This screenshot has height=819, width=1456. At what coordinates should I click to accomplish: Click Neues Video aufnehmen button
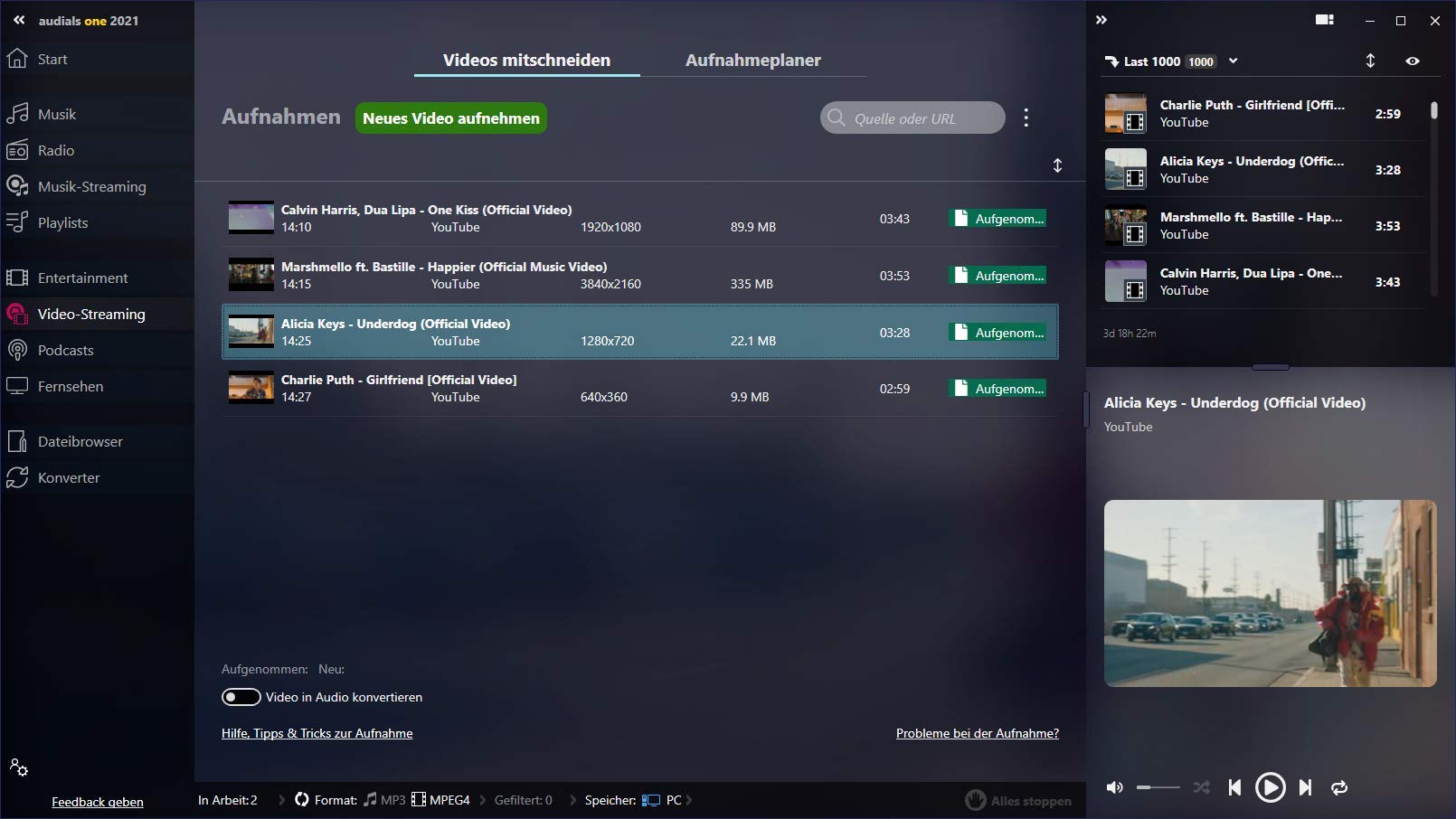click(x=450, y=118)
